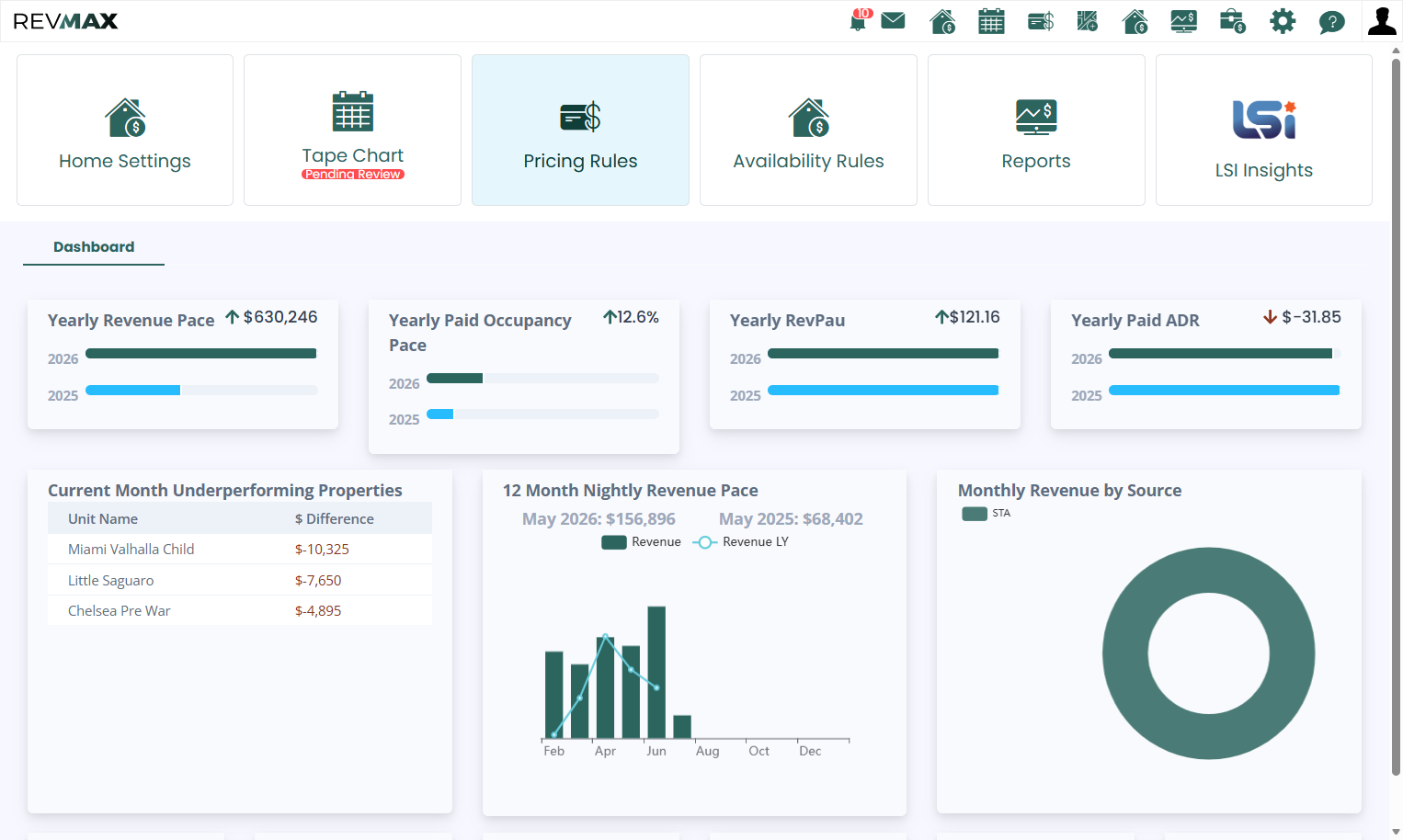Click the briefcase with dollar icon

(x=1232, y=21)
